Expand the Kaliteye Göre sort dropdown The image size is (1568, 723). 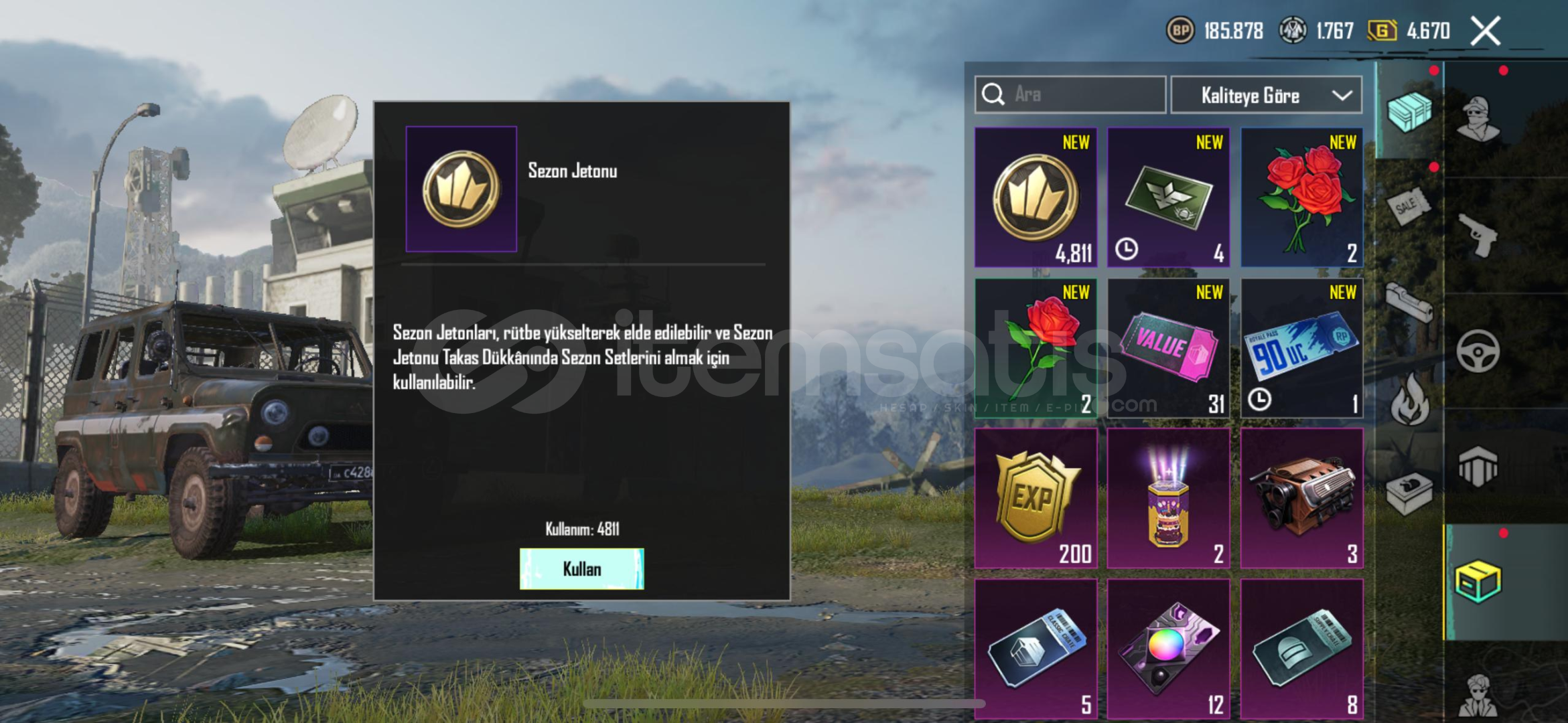(1266, 95)
